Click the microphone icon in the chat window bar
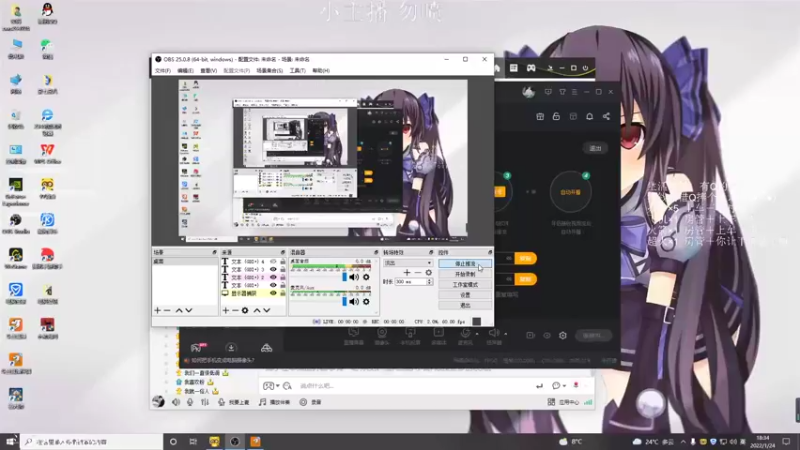Screen dimensions: 800x450 click(190, 403)
